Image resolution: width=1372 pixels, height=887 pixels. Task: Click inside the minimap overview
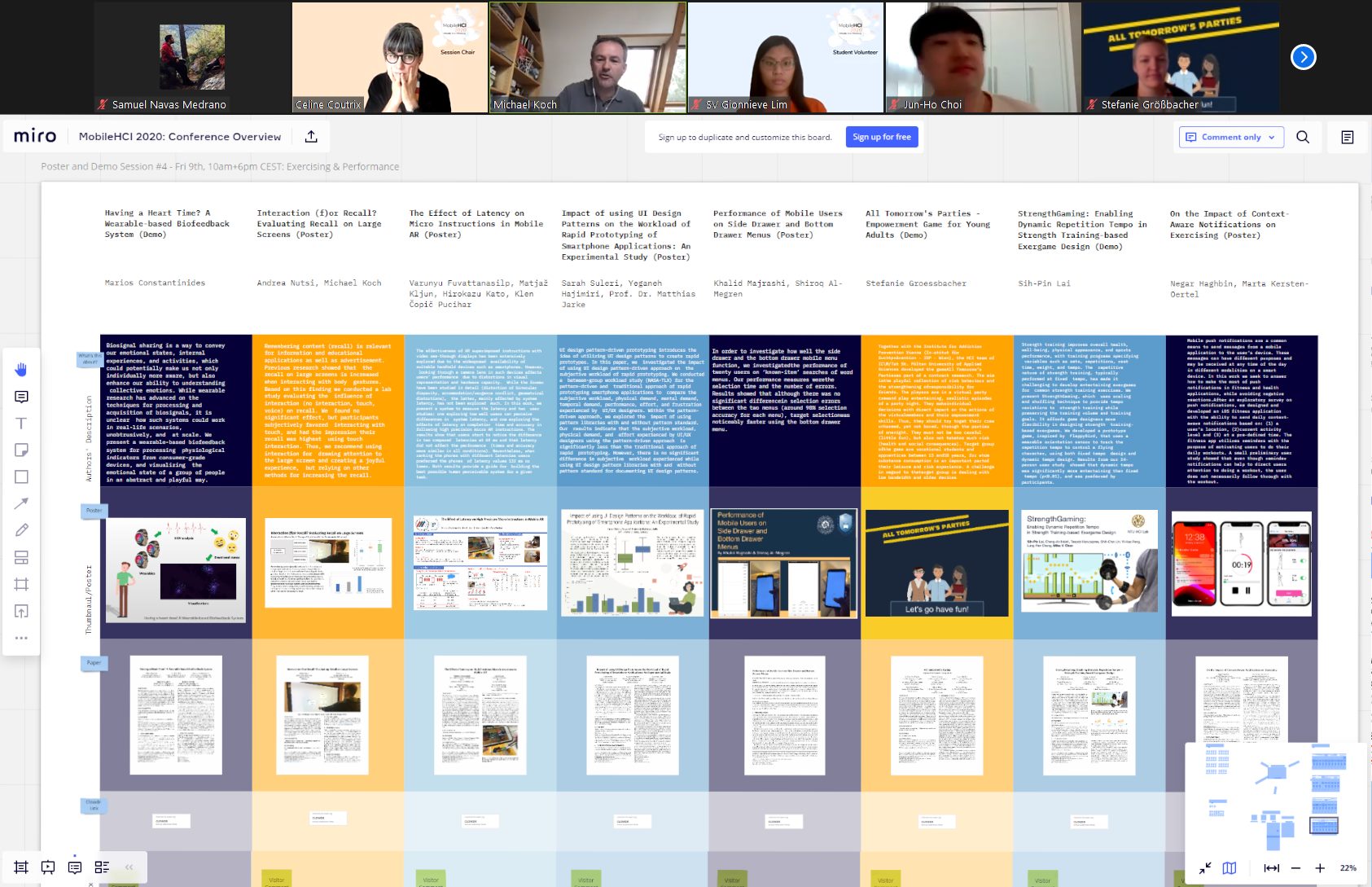coord(1275,798)
